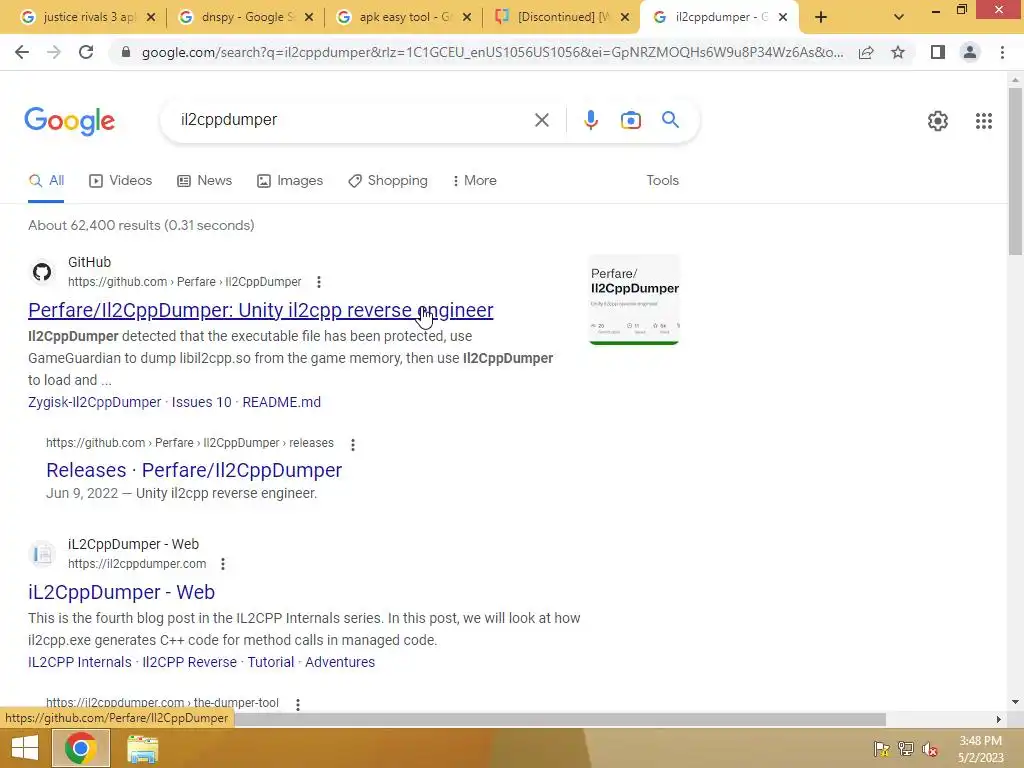
Task: Open a new browser tab
Action: coord(821,17)
